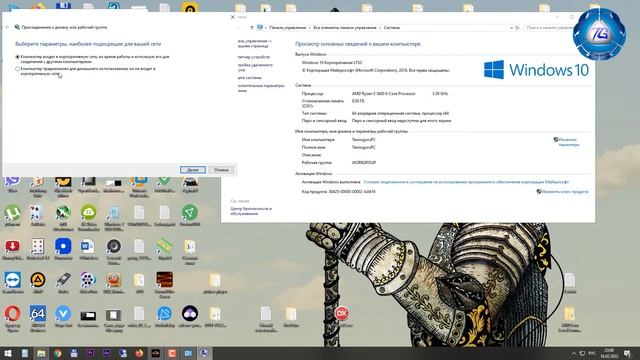Screen dimensions: 640x360
Task: Open the Word document on the desktop
Action: pos(88,249)
